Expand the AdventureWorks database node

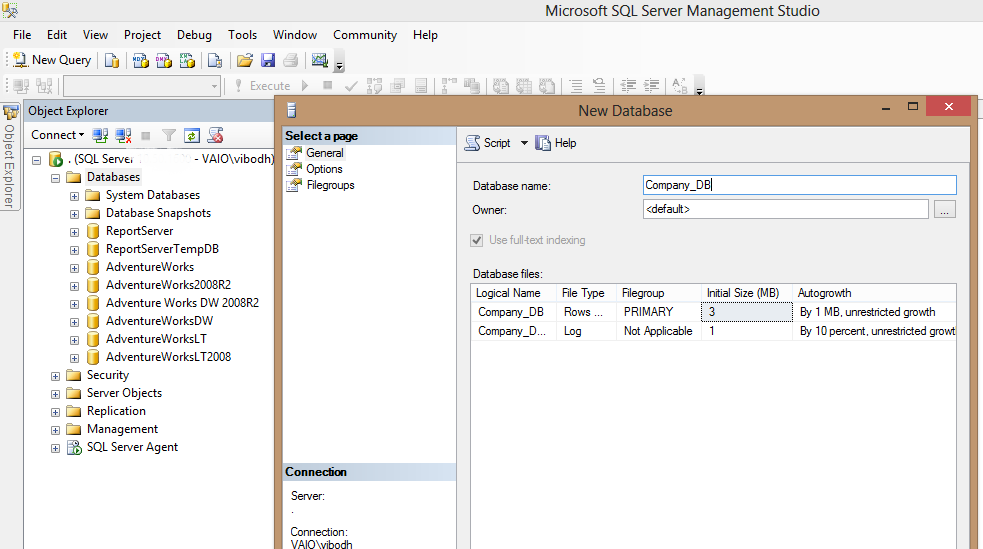click(x=74, y=267)
